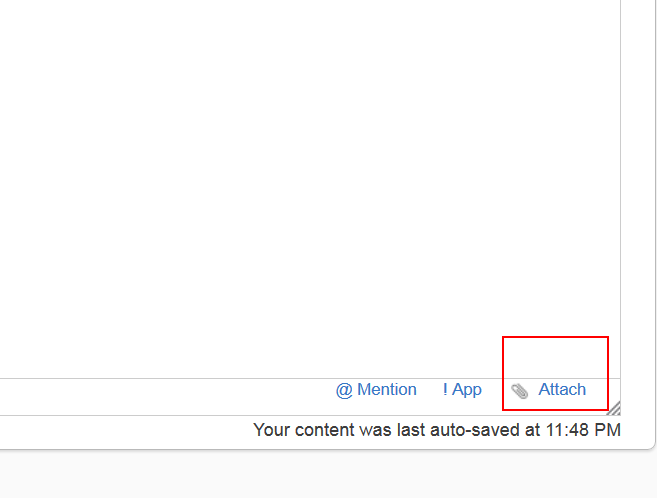This screenshot has width=657, height=498.
Task: Open the Mention user link
Action: click(x=376, y=390)
